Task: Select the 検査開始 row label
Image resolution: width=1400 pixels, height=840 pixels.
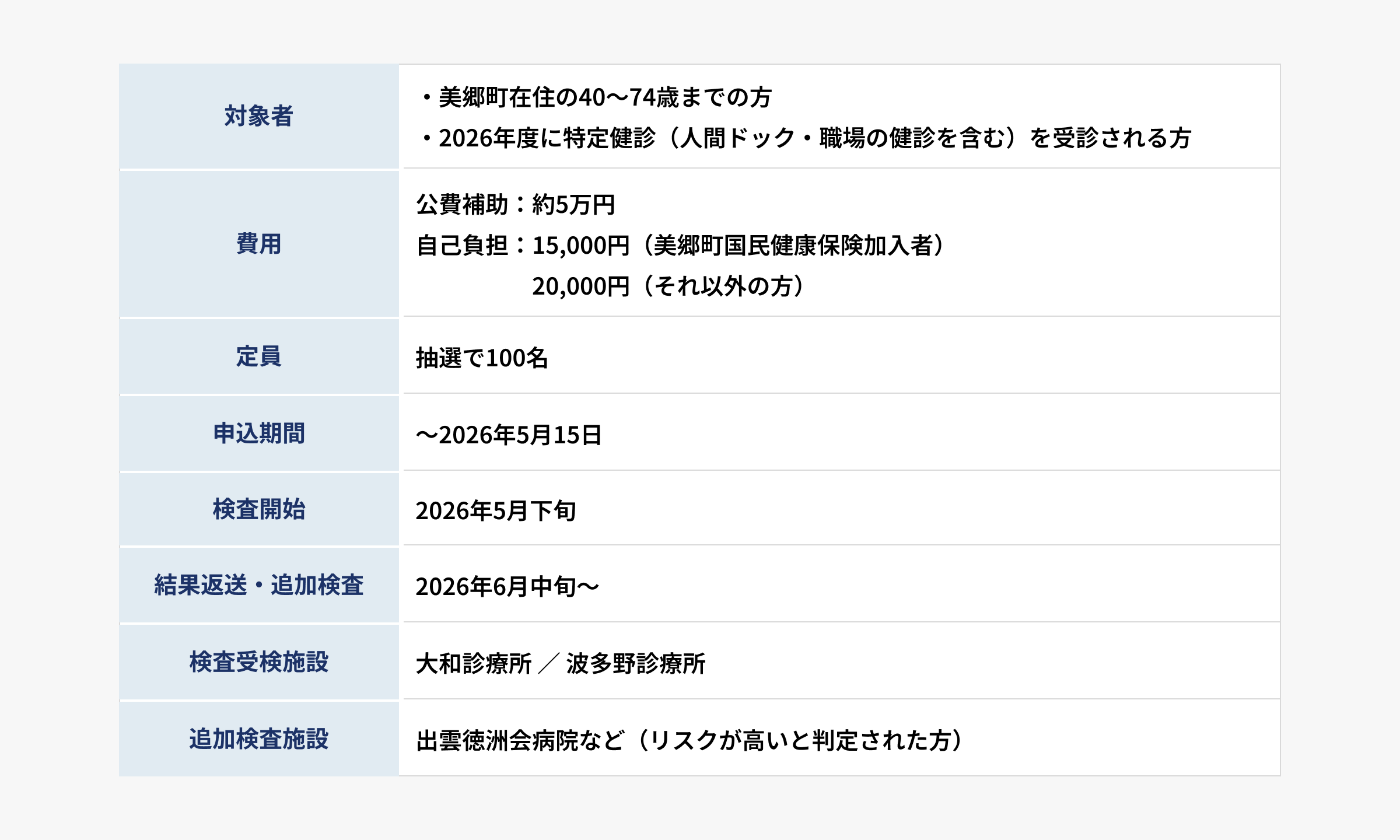Action: (x=258, y=509)
